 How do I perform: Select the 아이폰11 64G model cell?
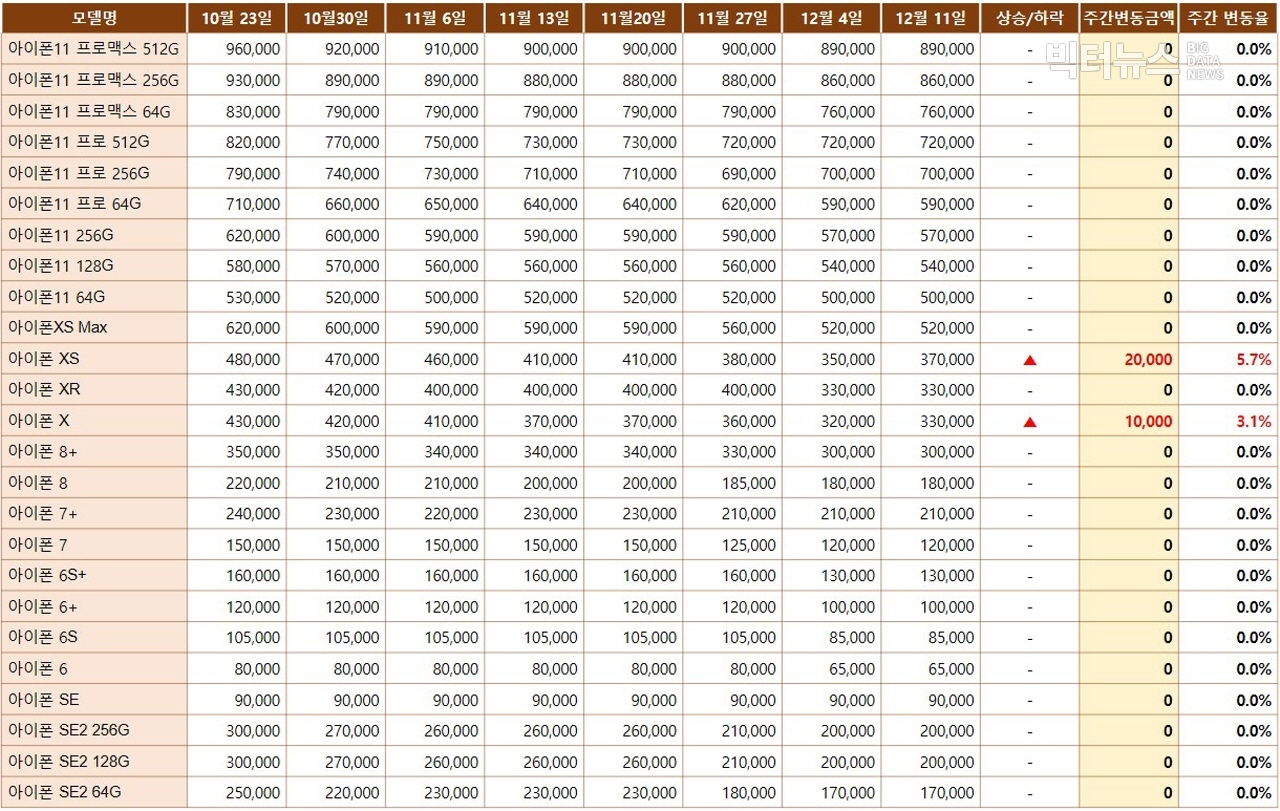pos(94,297)
